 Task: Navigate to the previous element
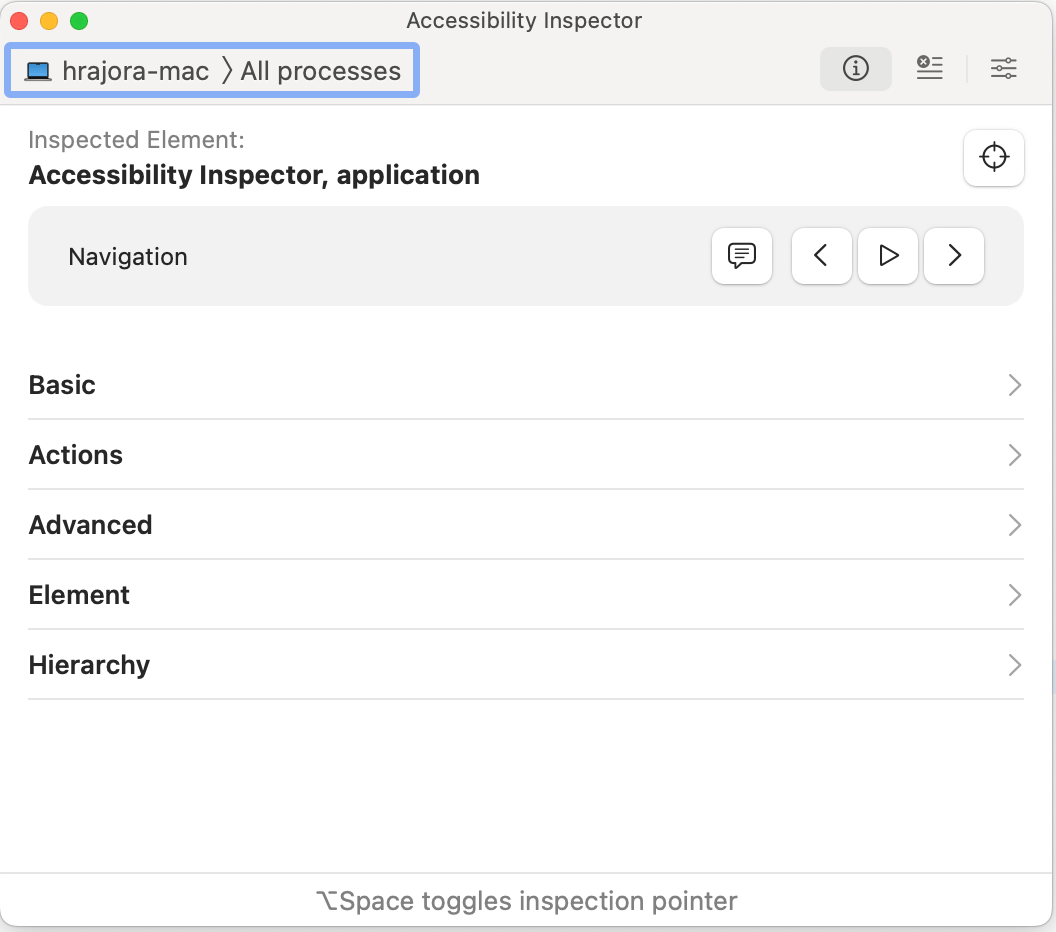click(x=821, y=256)
